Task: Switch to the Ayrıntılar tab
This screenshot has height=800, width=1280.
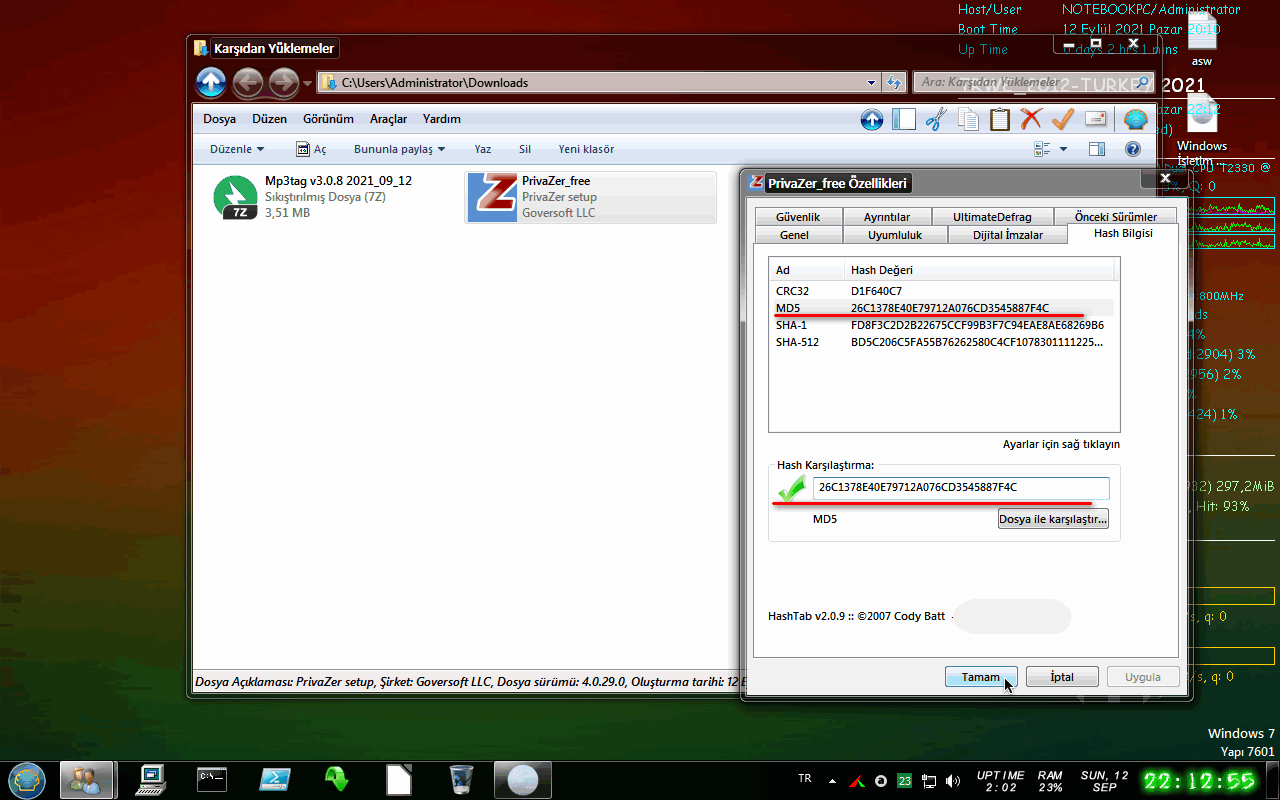Action: 887,217
